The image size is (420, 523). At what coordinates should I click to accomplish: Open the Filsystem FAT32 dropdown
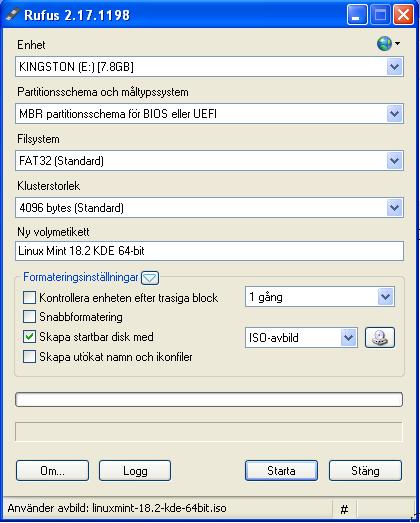(x=209, y=161)
